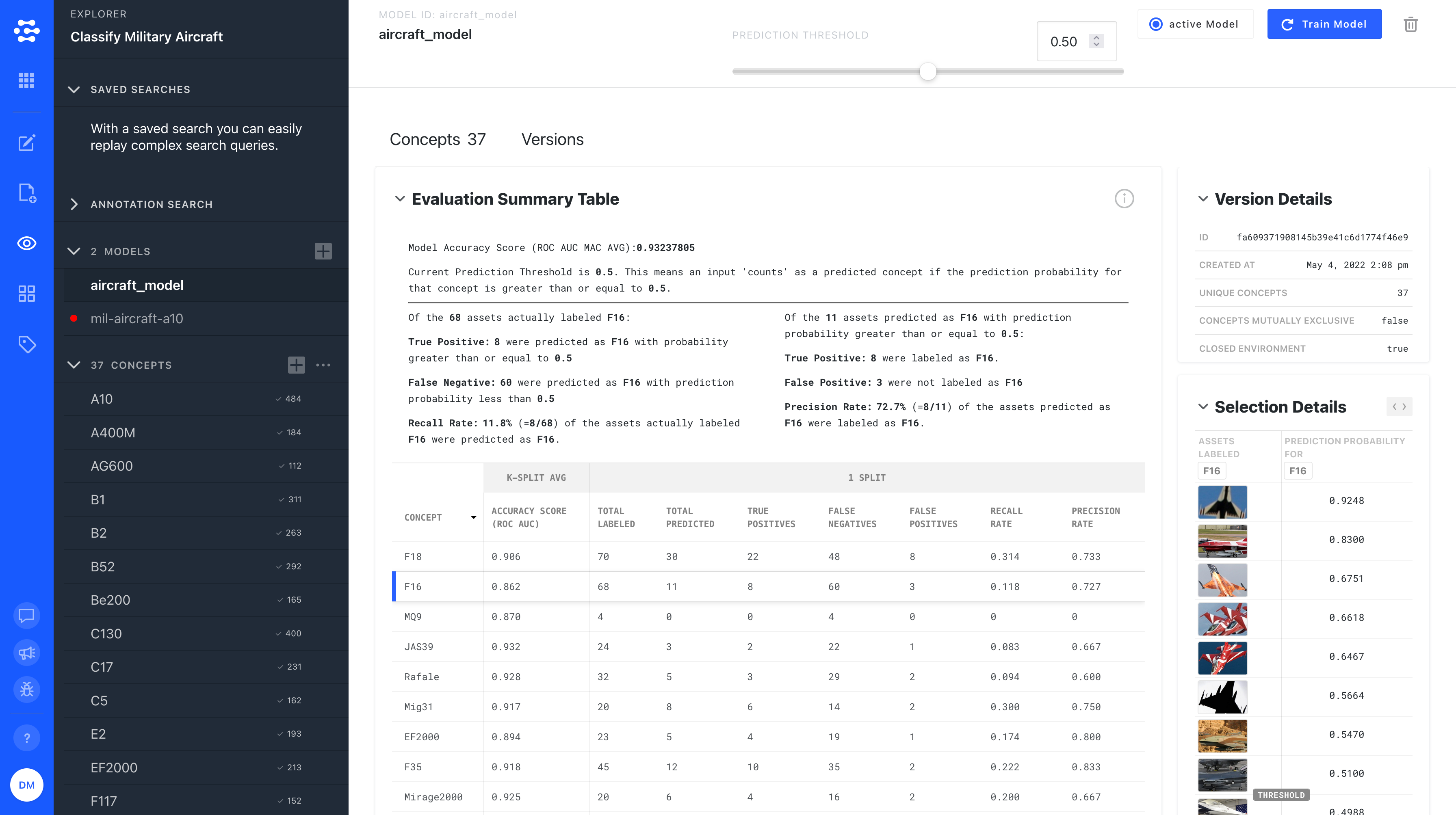Collapse the Version Details panel
This screenshot has height=815, width=1456.
click(1203, 199)
